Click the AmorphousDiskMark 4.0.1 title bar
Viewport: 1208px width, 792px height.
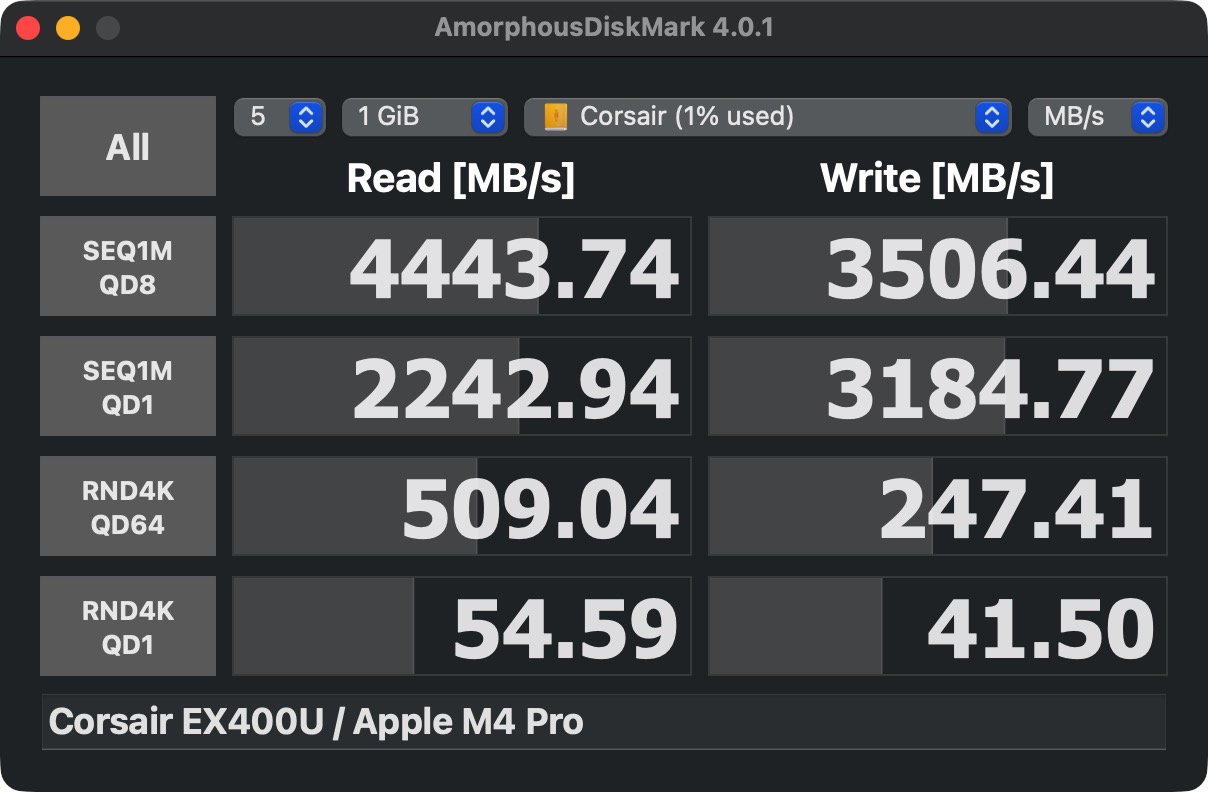pos(604,27)
